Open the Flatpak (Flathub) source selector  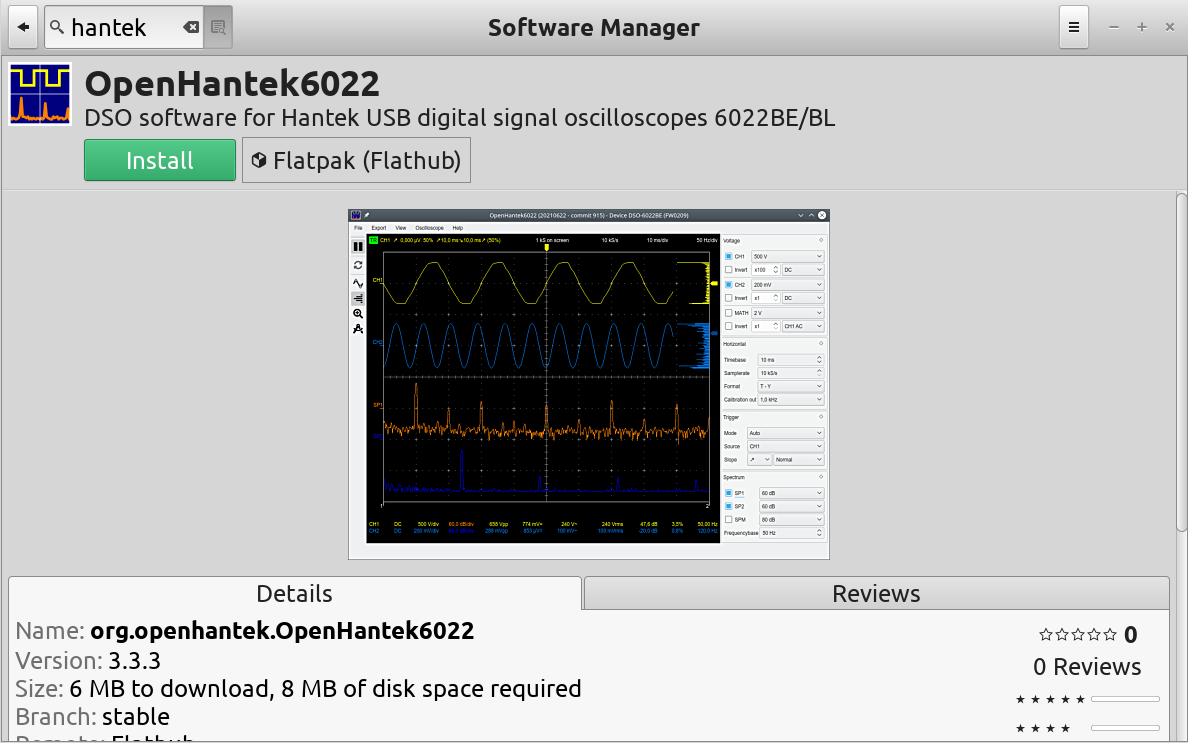click(356, 160)
